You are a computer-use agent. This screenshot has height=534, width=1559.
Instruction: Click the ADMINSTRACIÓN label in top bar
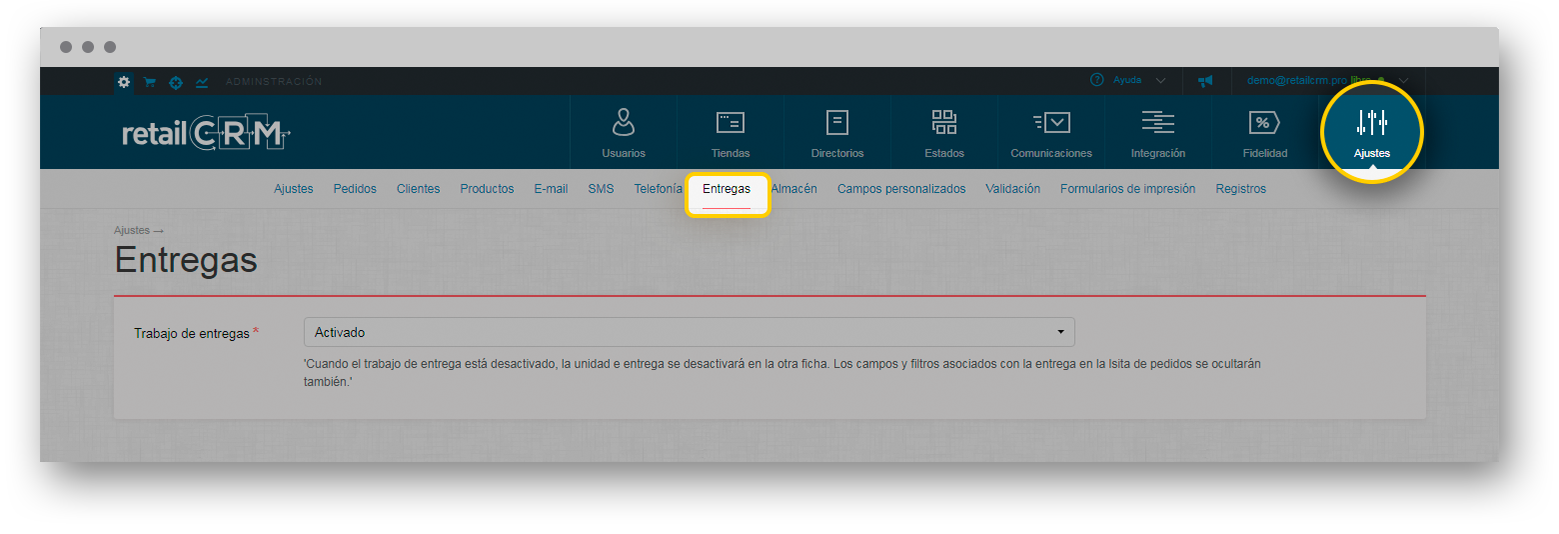[x=274, y=82]
